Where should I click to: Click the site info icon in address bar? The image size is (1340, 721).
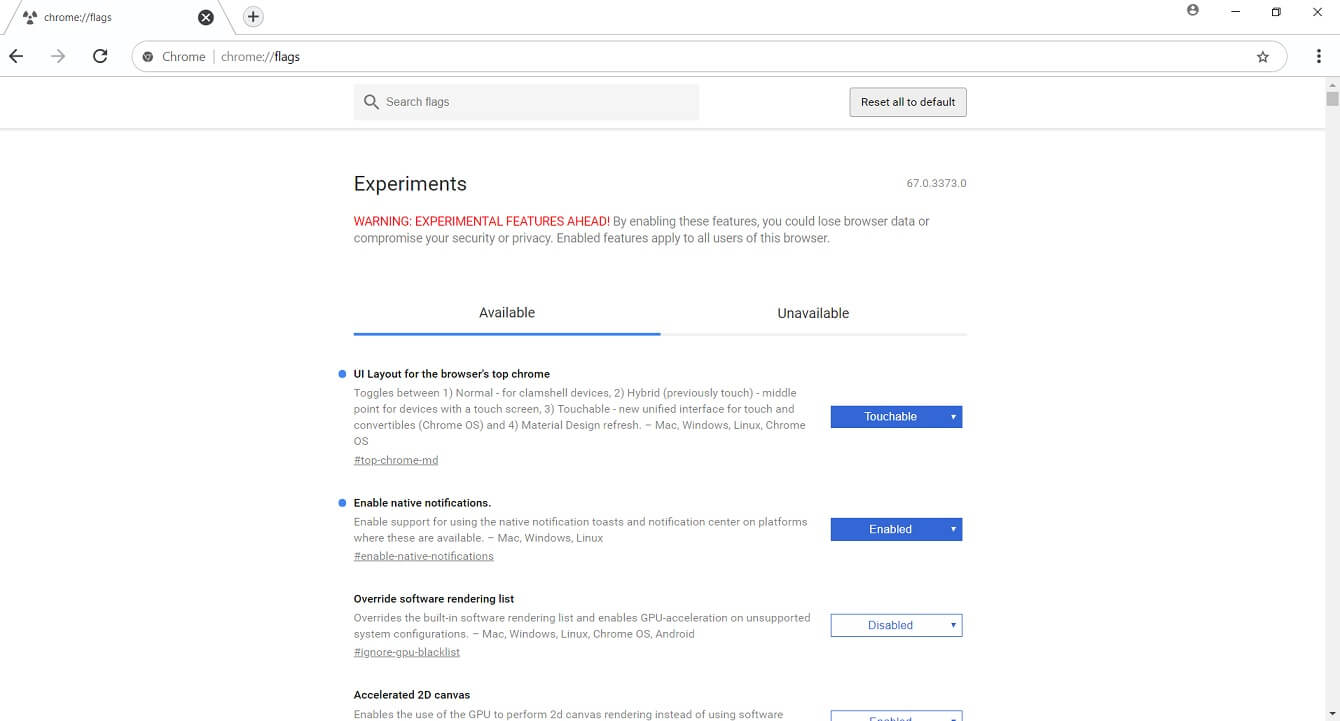click(148, 56)
